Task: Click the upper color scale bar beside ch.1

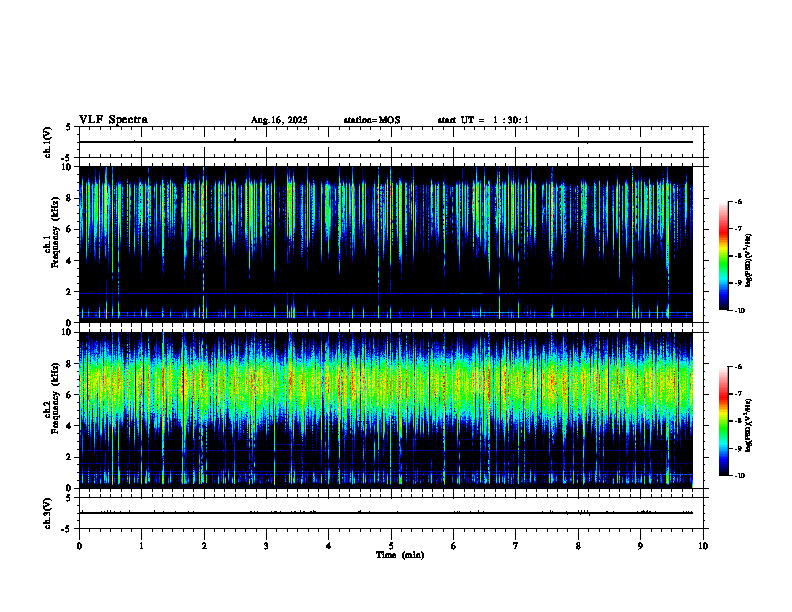Action: 723,256
